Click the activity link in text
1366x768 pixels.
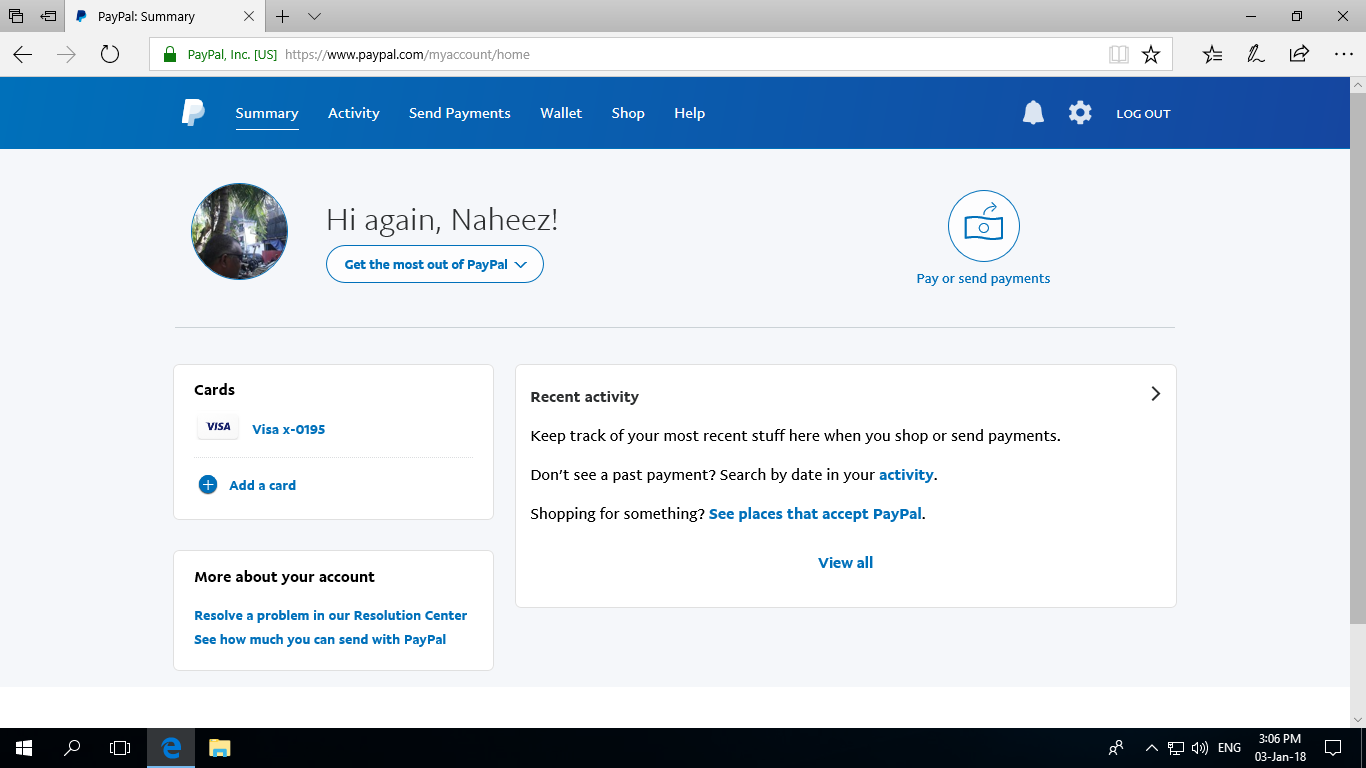pyautogui.click(x=906, y=475)
